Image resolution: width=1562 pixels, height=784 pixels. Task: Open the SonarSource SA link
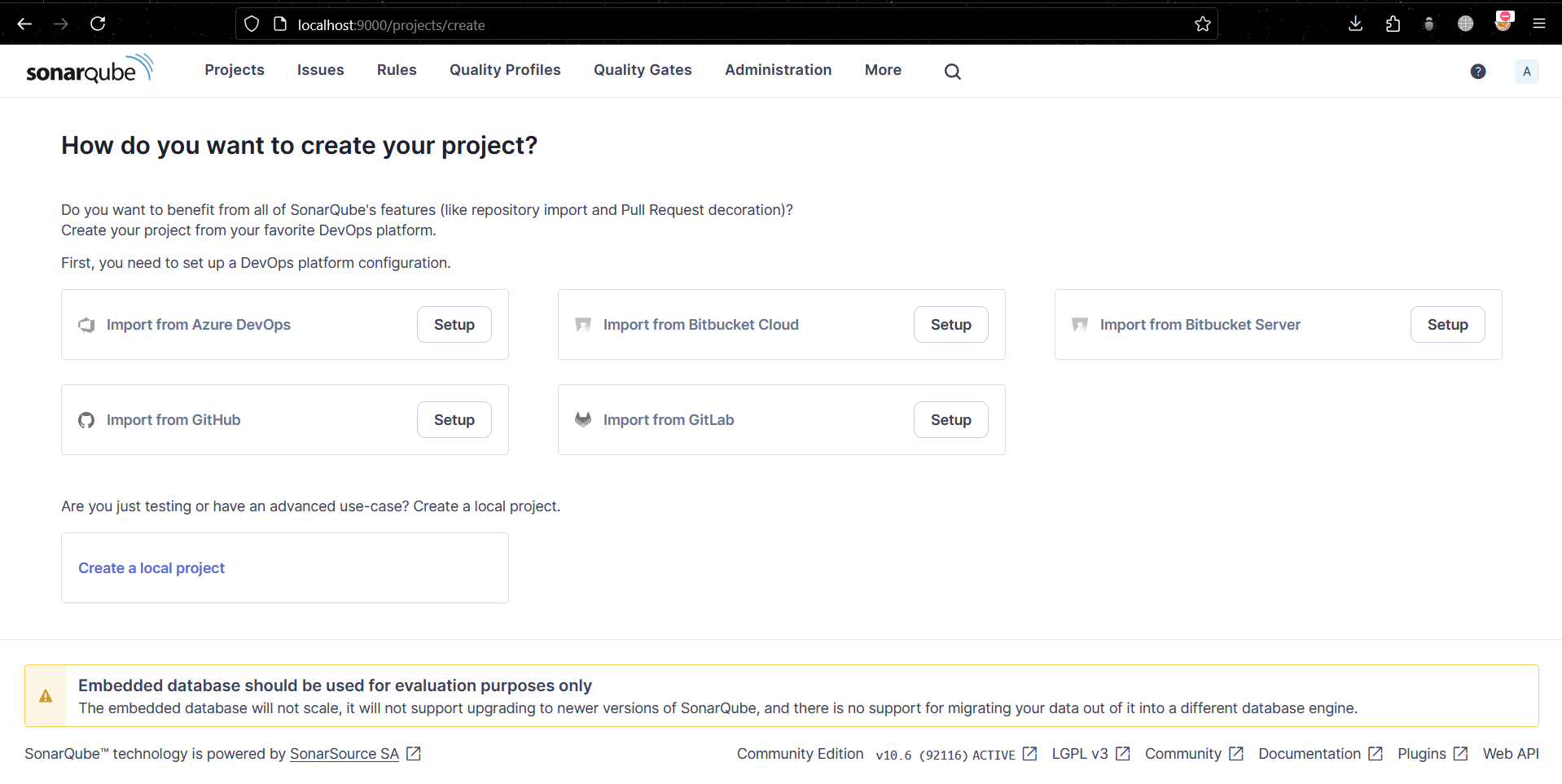(344, 754)
